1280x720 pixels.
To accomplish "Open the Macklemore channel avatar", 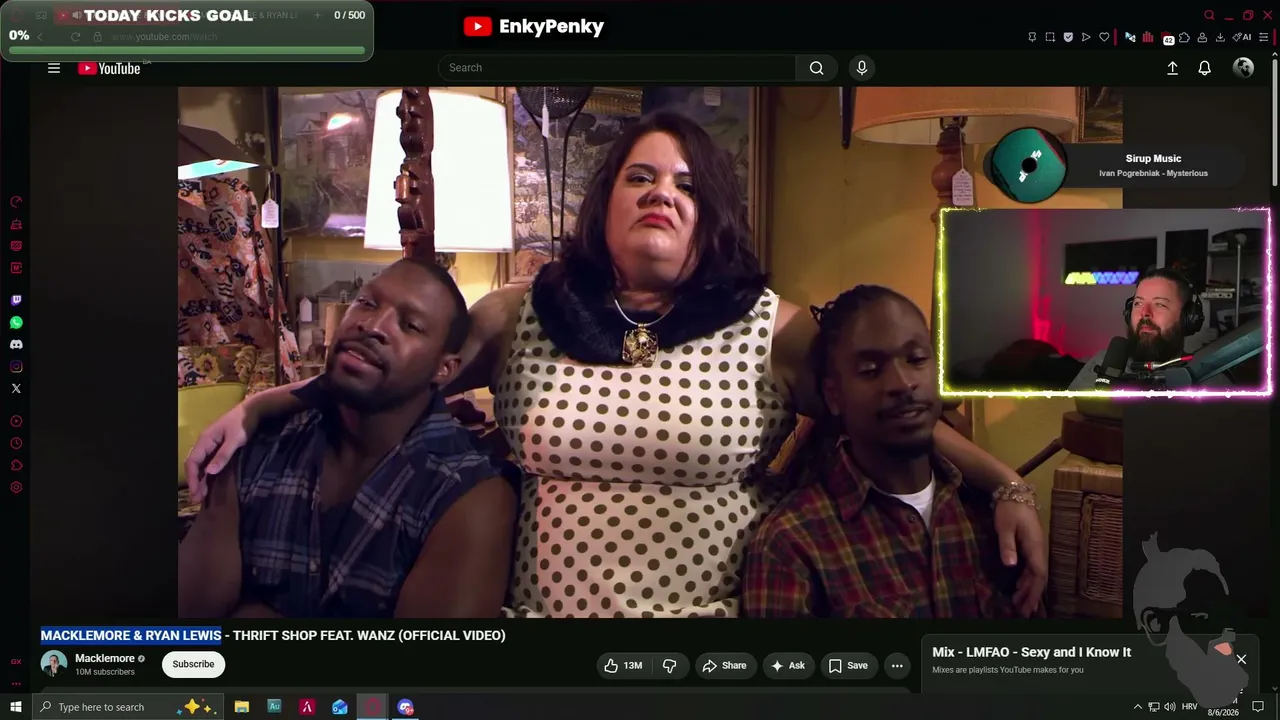I will coord(54,664).
